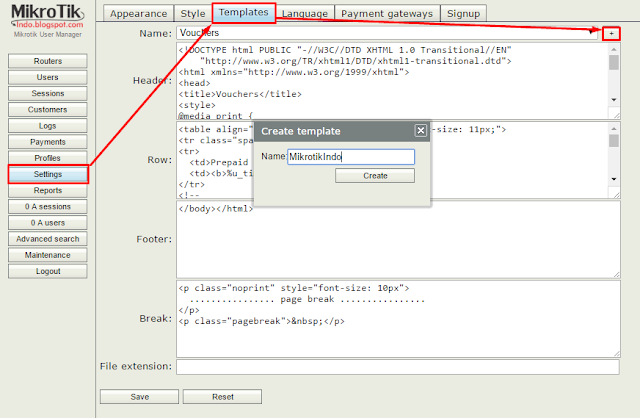The image size is (640, 418).
Task: Click inside the Break text area
Action: click(398, 318)
